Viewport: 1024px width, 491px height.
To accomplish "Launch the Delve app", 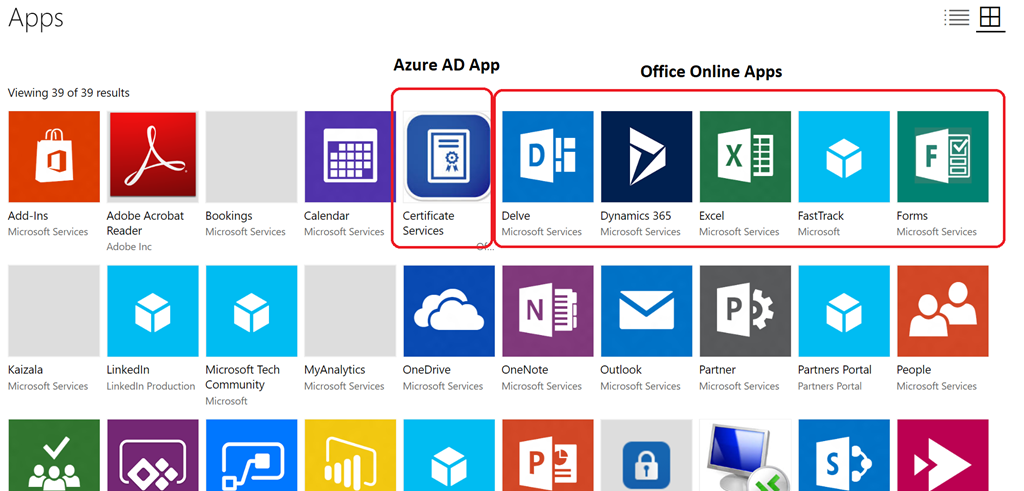I will coord(547,156).
